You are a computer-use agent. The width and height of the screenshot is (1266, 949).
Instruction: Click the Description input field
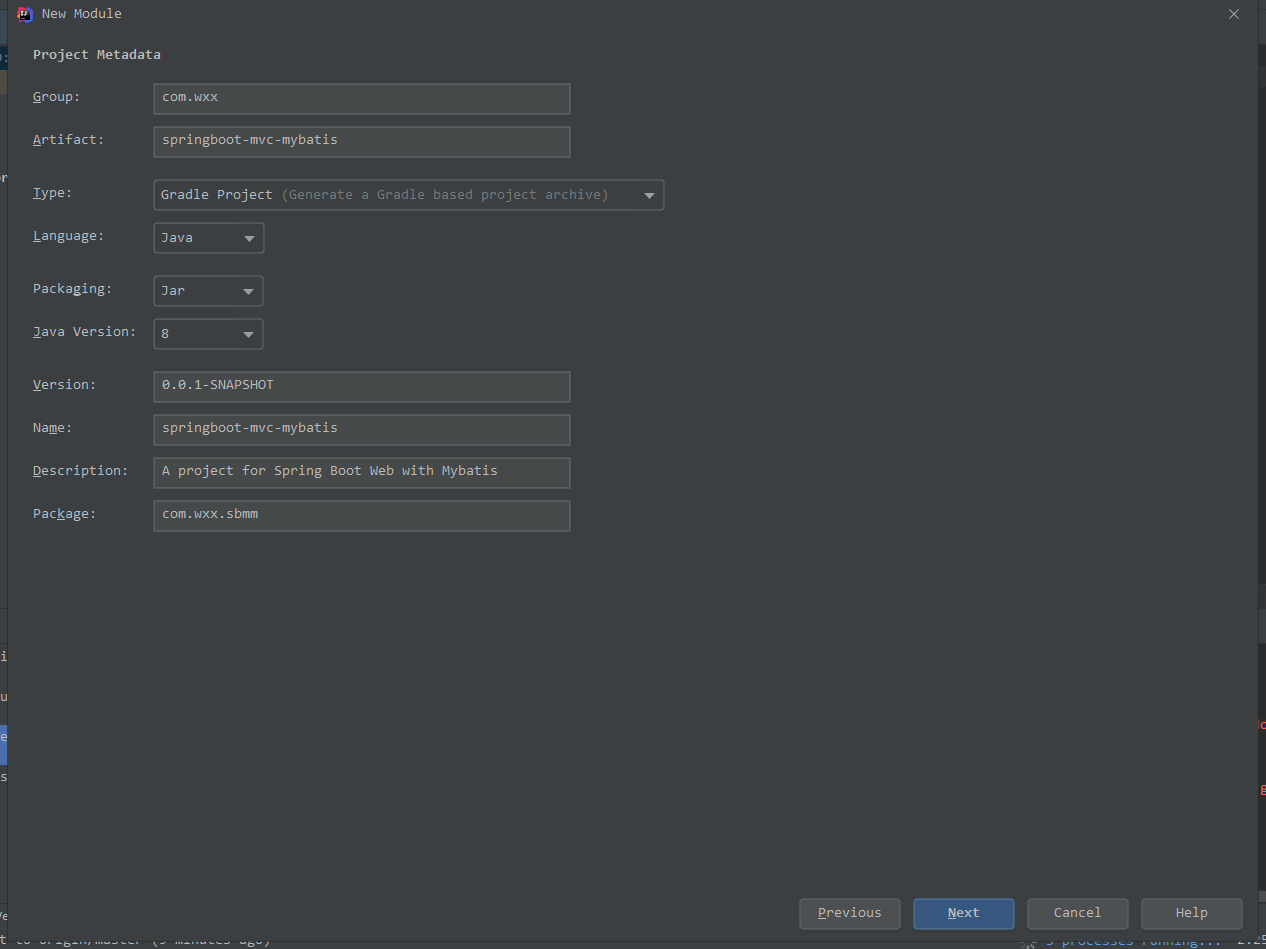tap(361, 472)
